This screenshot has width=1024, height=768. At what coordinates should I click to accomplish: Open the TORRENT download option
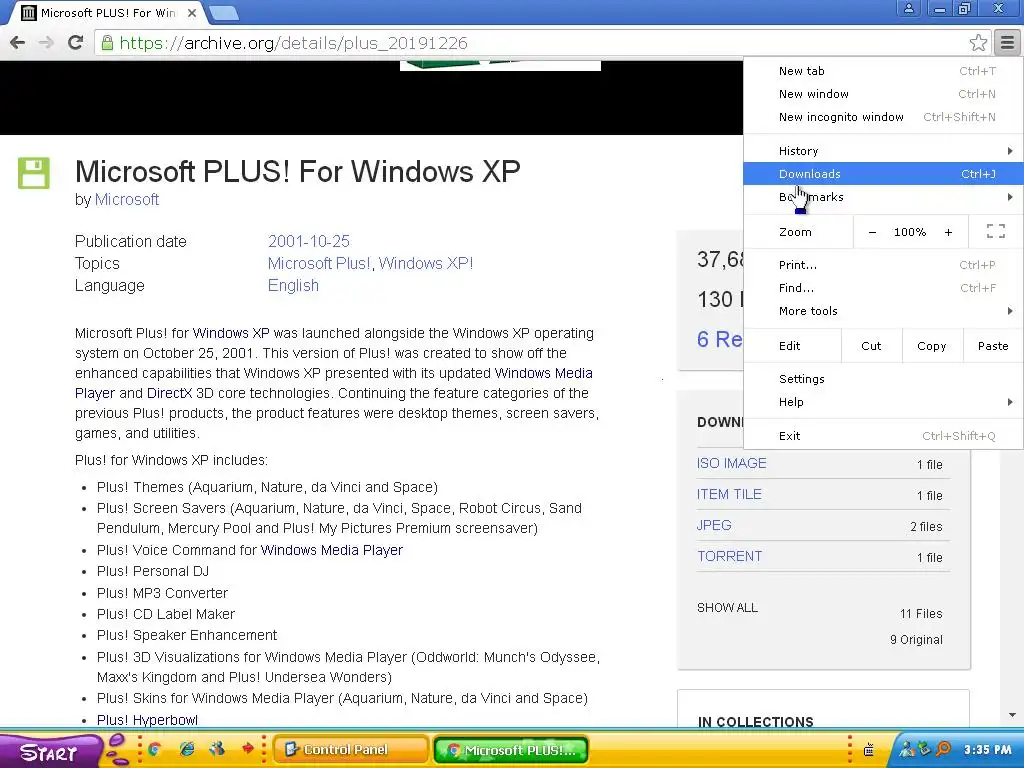tap(729, 556)
